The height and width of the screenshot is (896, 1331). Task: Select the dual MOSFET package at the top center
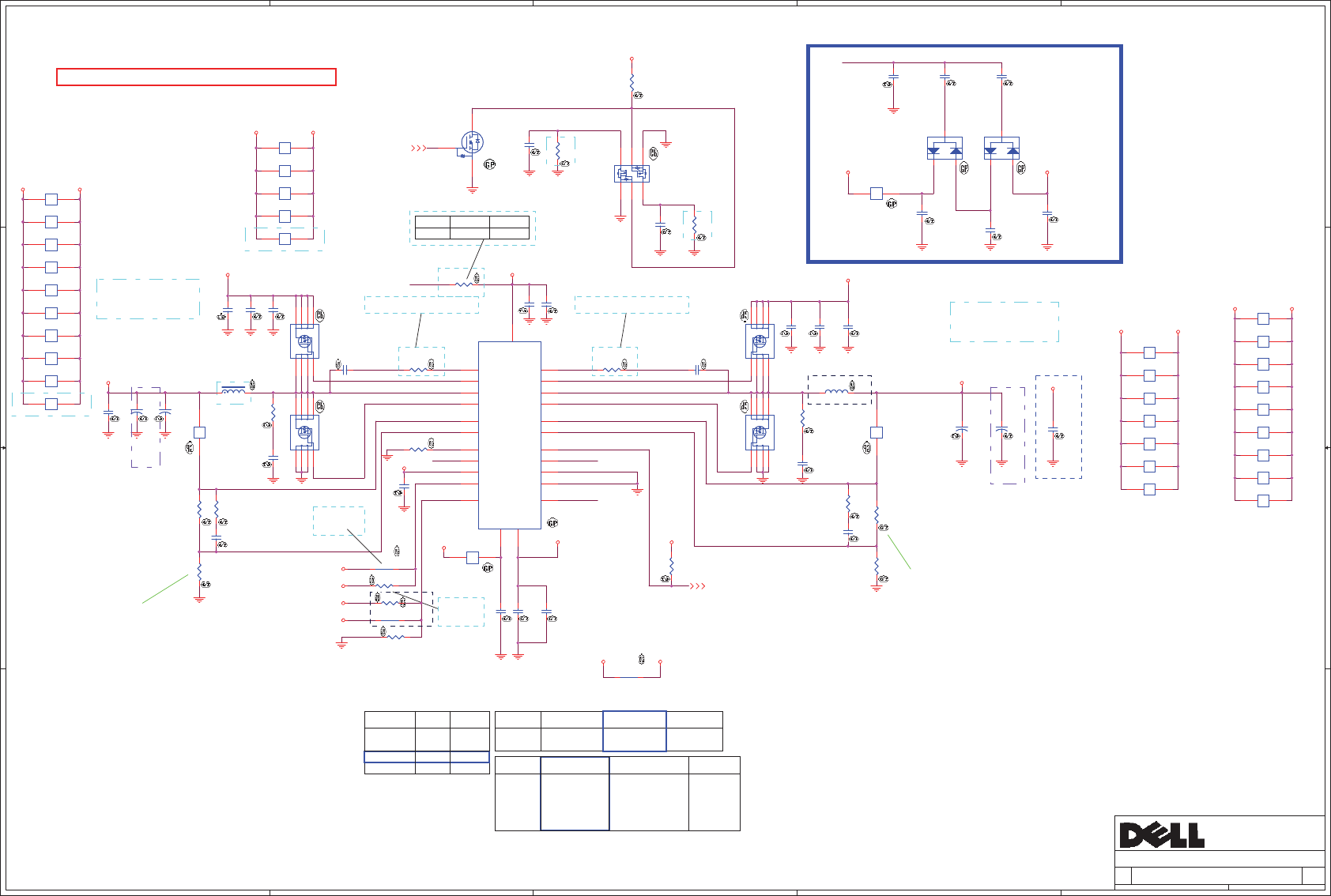click(632, 174)
